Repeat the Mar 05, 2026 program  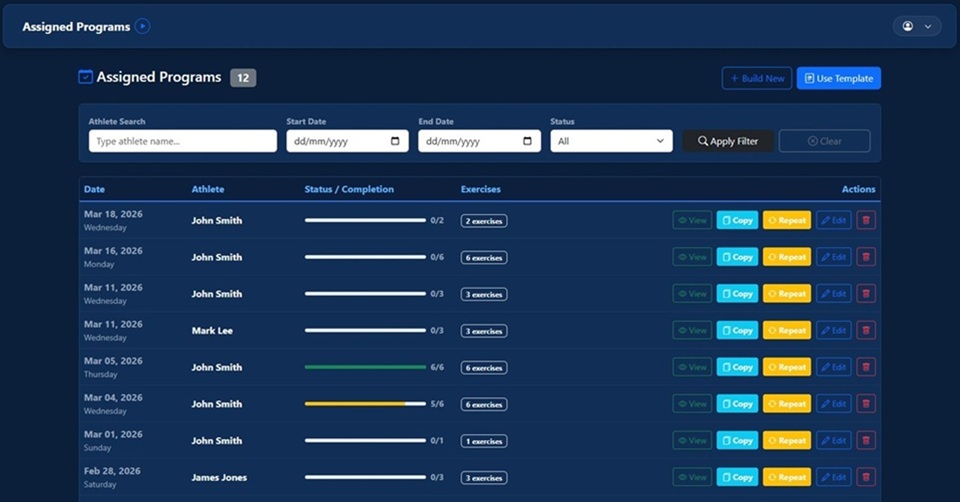[x=787, y=367]
